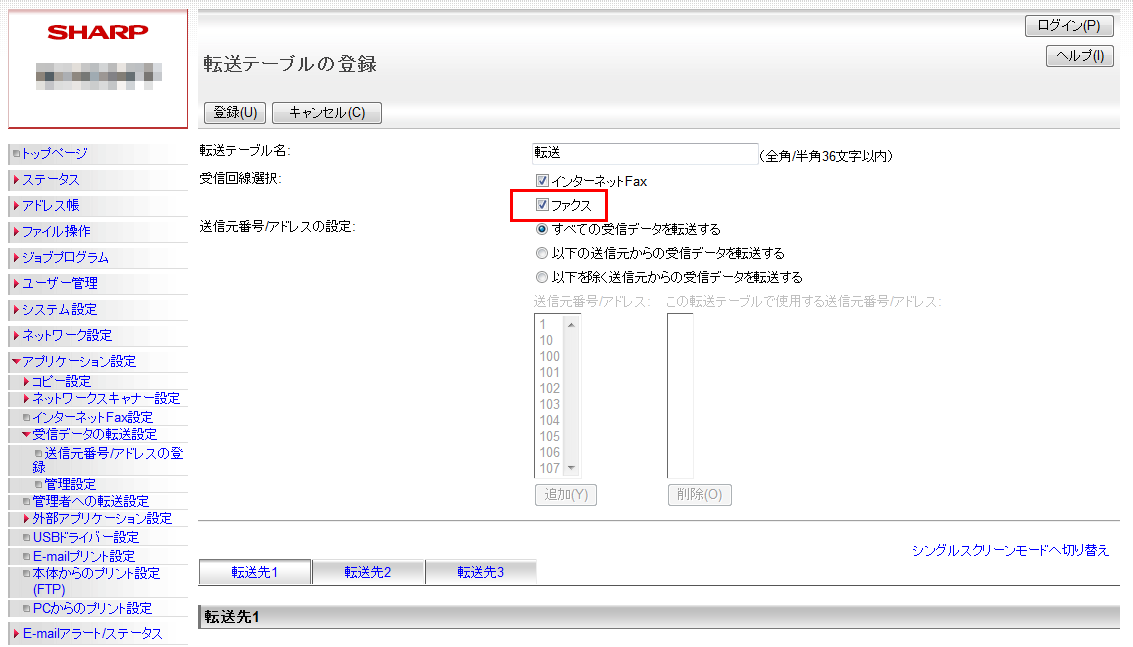1133x647 pixels.
Task: Click the SHARP logo
Action: coord(98,33)
